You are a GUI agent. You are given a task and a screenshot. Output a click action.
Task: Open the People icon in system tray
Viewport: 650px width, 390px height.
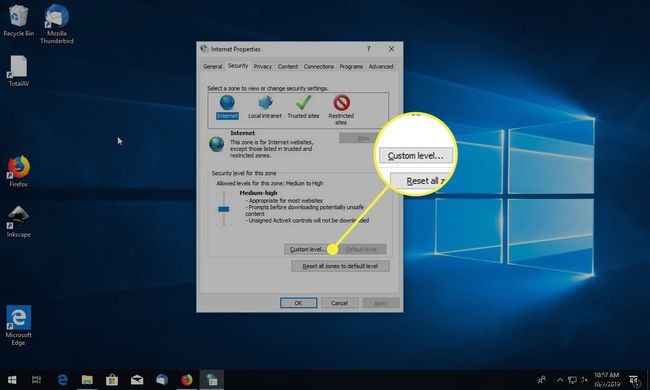pyautogui.click(x=541, y=380)
